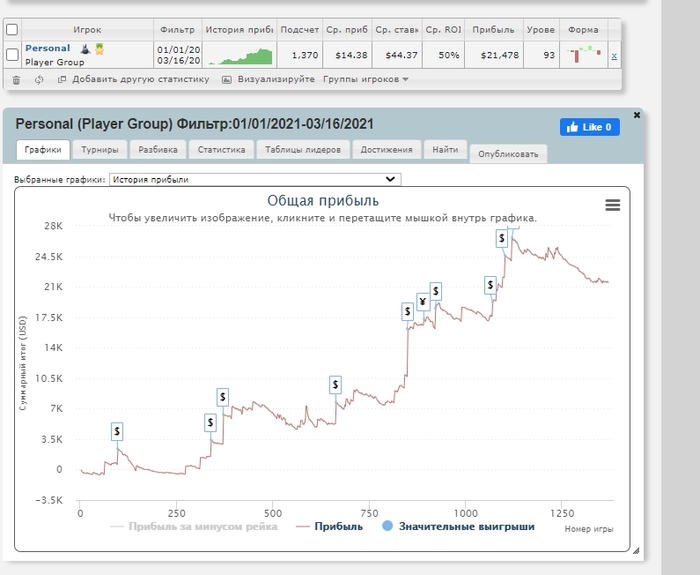Click the Общая прибыль chart title
Image resolution: width=700 pixels, height=575 pixels.
[x=323, y=200]
